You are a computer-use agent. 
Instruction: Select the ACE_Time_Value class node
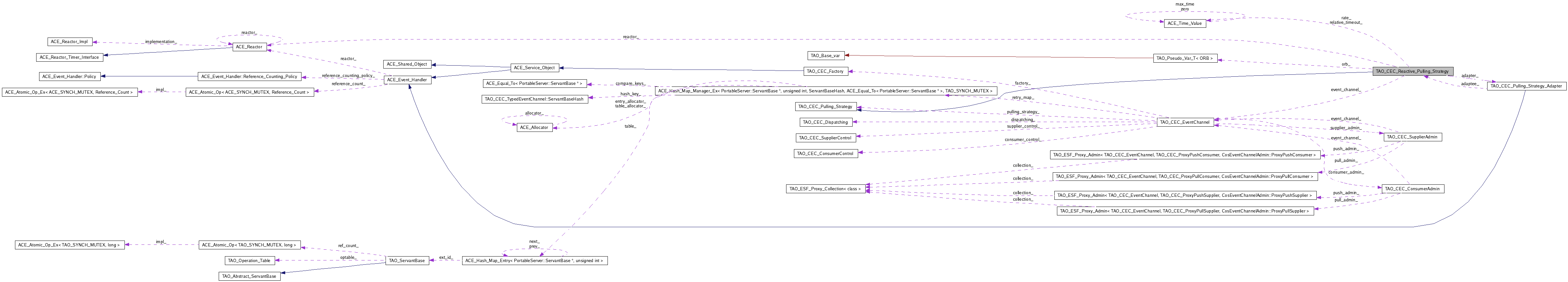tap(1184, 23)
